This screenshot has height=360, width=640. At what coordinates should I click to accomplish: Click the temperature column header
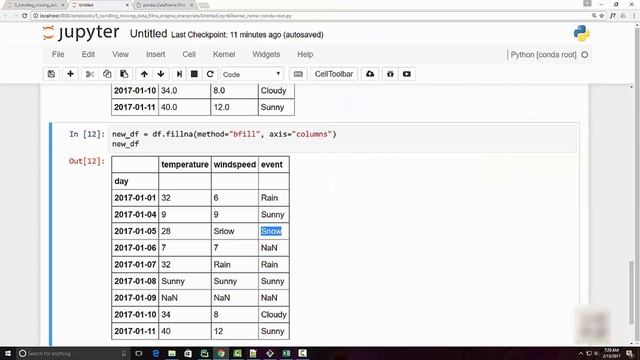coord(185,164)
